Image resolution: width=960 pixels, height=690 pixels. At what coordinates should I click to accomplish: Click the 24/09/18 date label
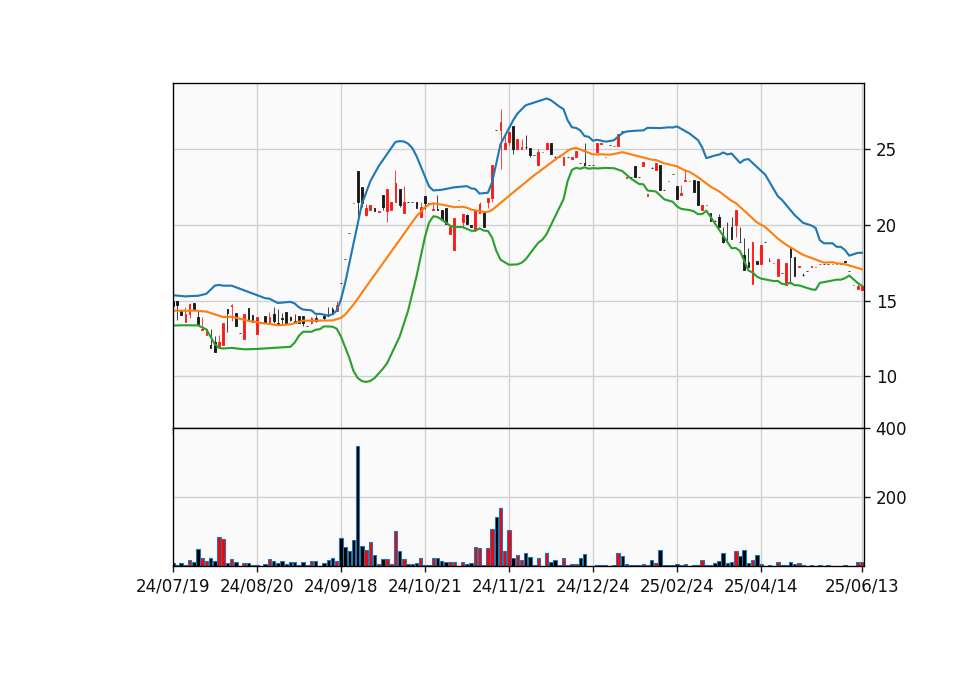(340, 586)
